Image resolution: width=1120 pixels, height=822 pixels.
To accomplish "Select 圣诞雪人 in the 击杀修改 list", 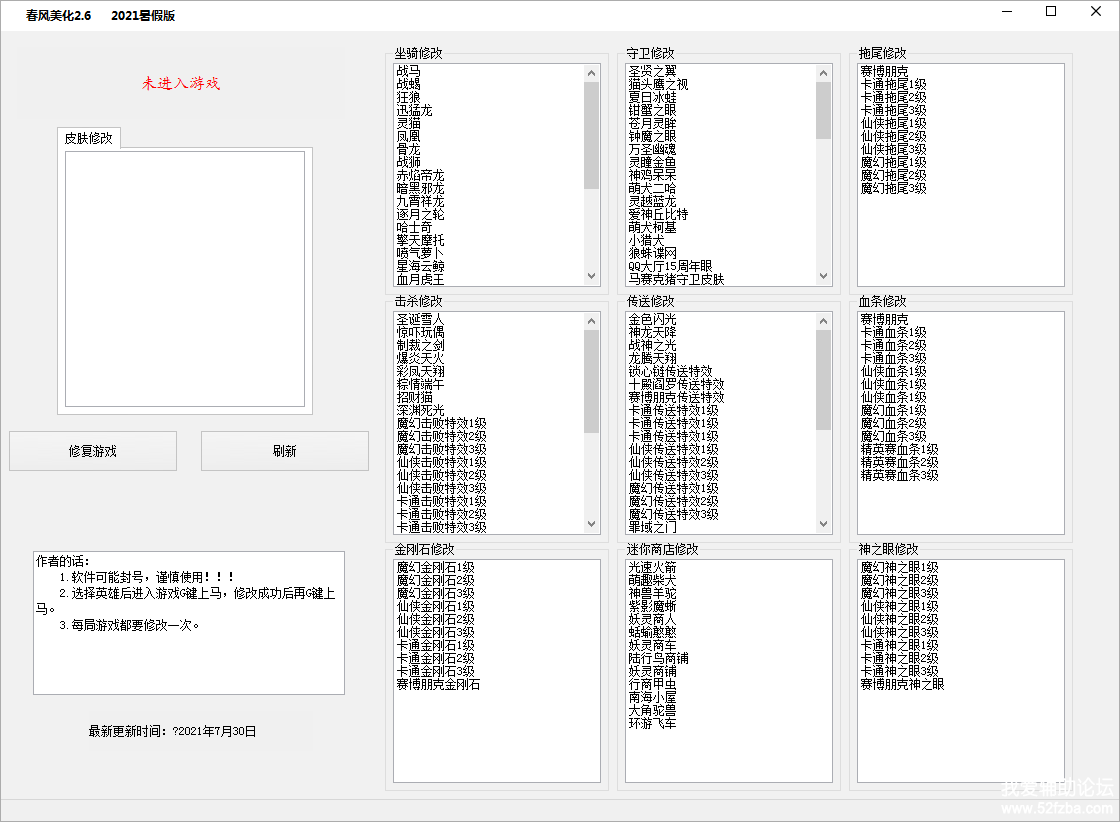I will (420, 319).
